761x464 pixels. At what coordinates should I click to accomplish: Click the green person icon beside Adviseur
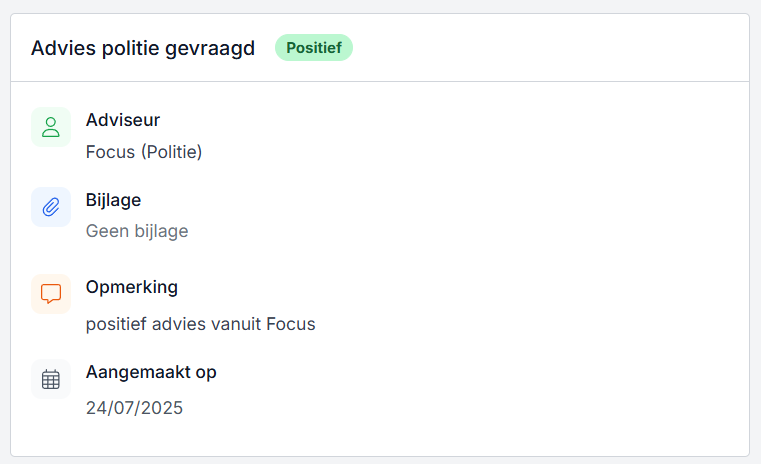[51, 127]
